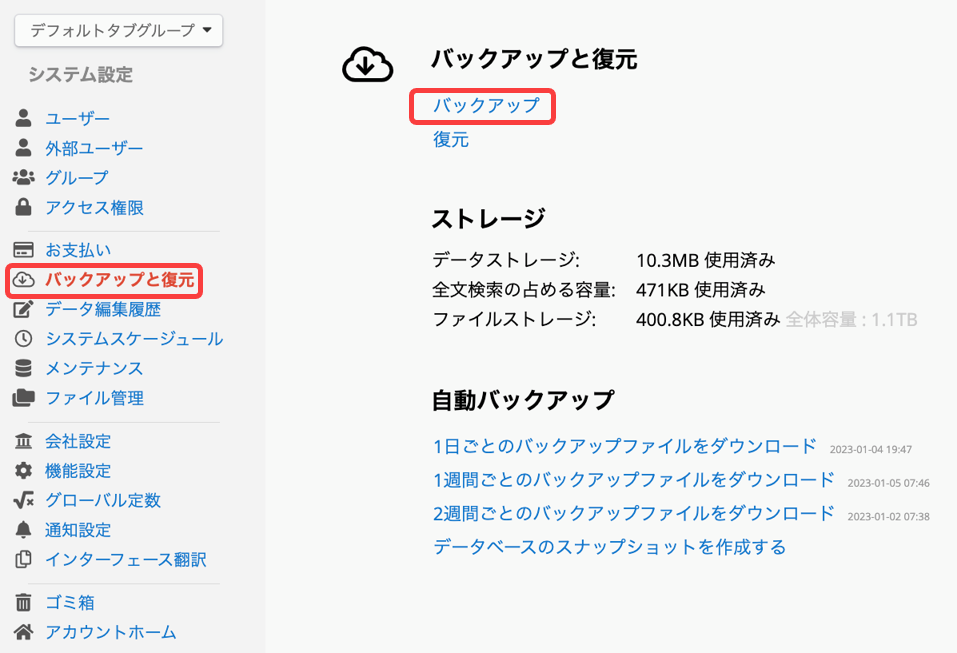
Task: Click the ファイル管理 folder icon
Action: point(24,398)
